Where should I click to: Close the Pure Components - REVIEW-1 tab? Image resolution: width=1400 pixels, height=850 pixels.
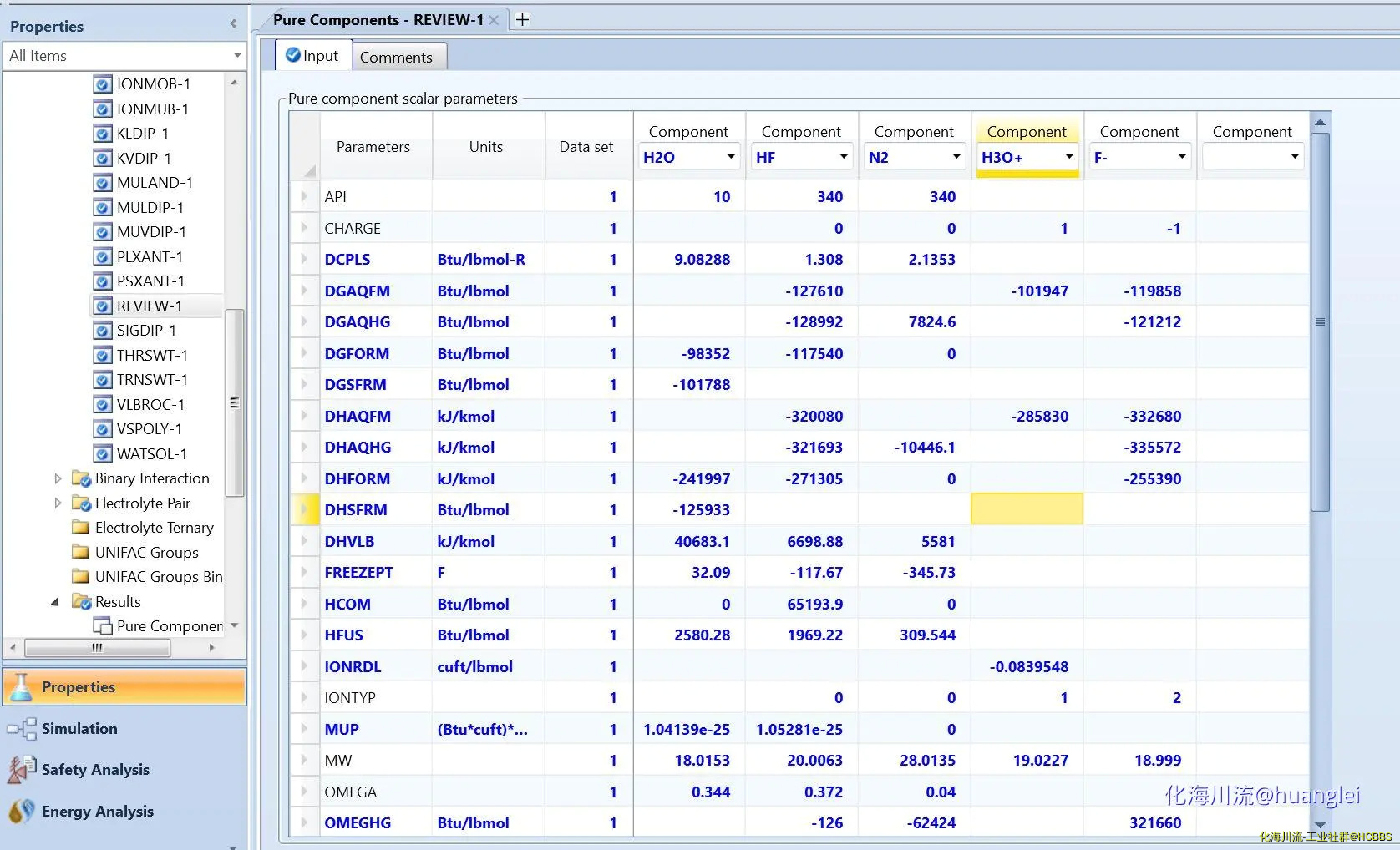pyautogui.click(x=494, y=20)
